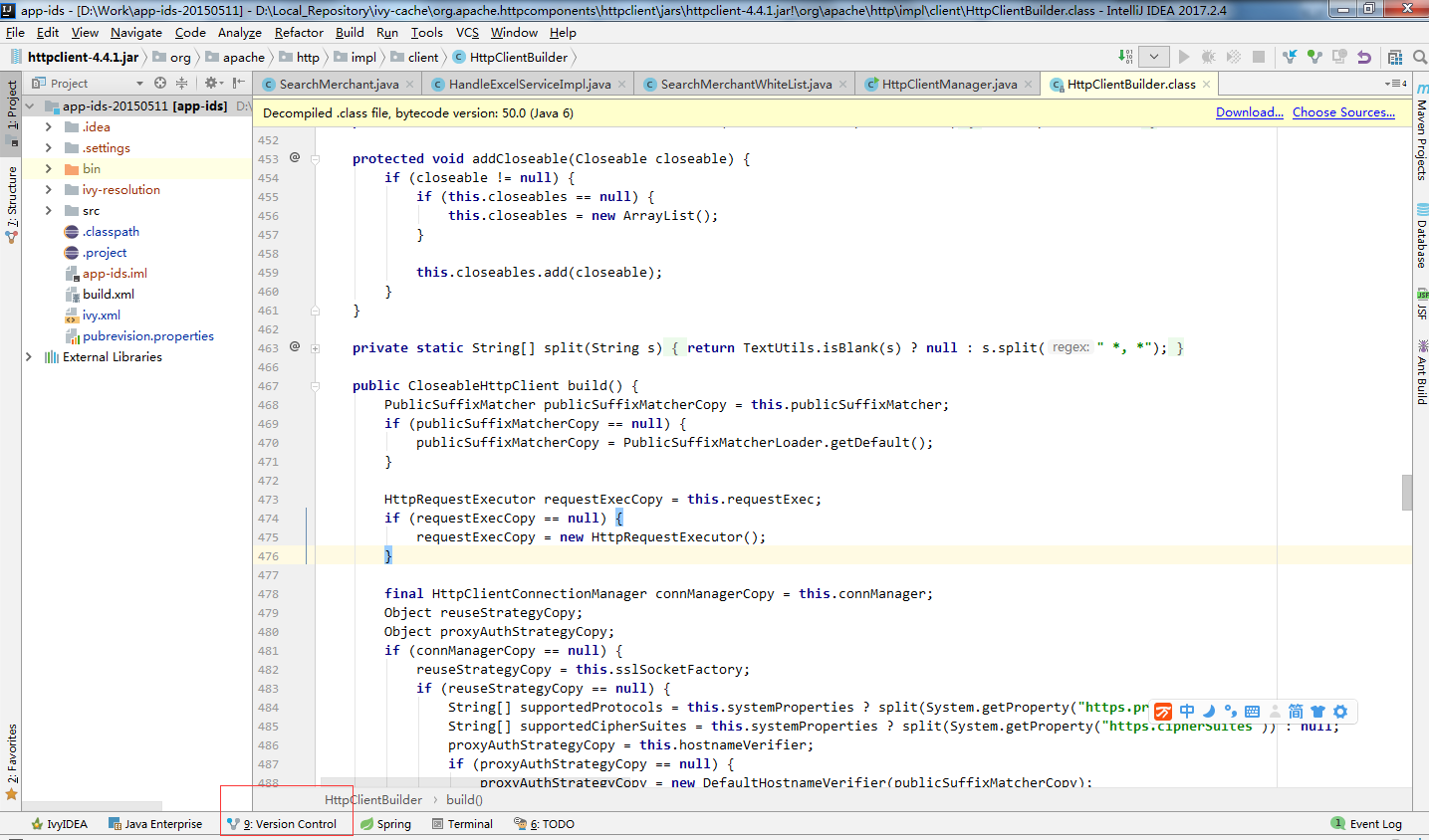The image size is (1429, 840).
Task: Switch to HttpClientManager.java tab
Action: tap(949, 84)
